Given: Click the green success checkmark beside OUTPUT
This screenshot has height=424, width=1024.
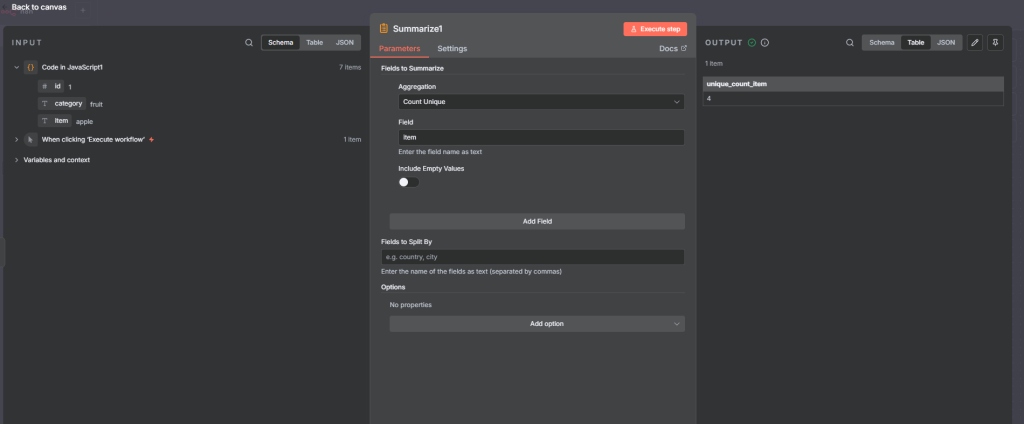Looking at the screenshot, I should point(752,43).
